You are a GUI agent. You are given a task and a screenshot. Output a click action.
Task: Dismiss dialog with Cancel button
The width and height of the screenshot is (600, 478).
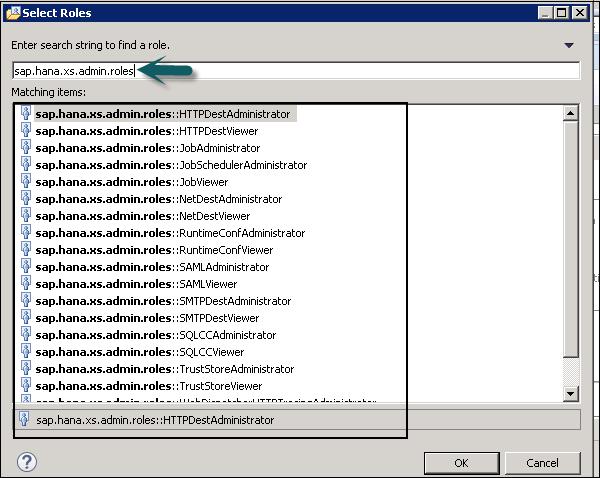click(542, 463)
